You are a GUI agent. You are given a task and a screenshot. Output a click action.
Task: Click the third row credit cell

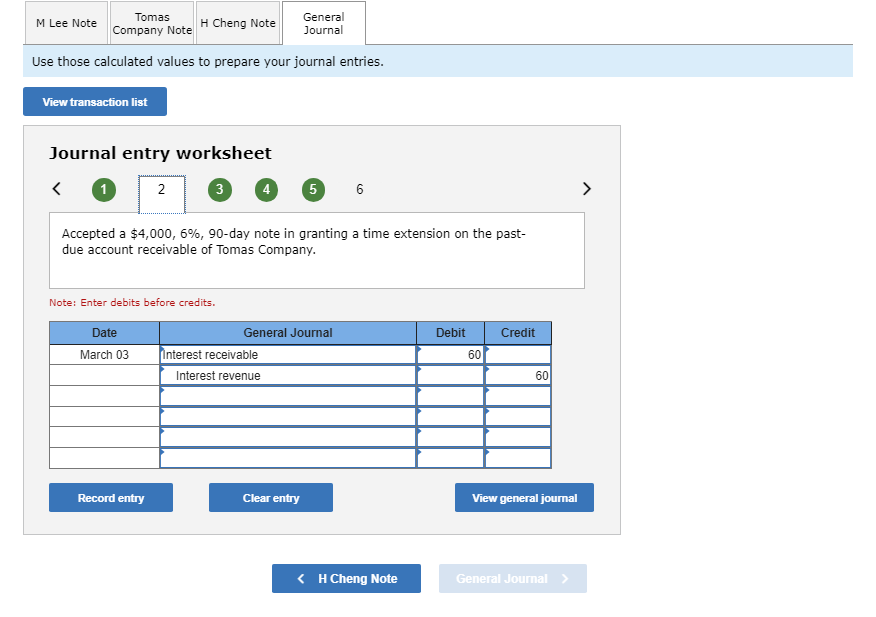point(518,396)
